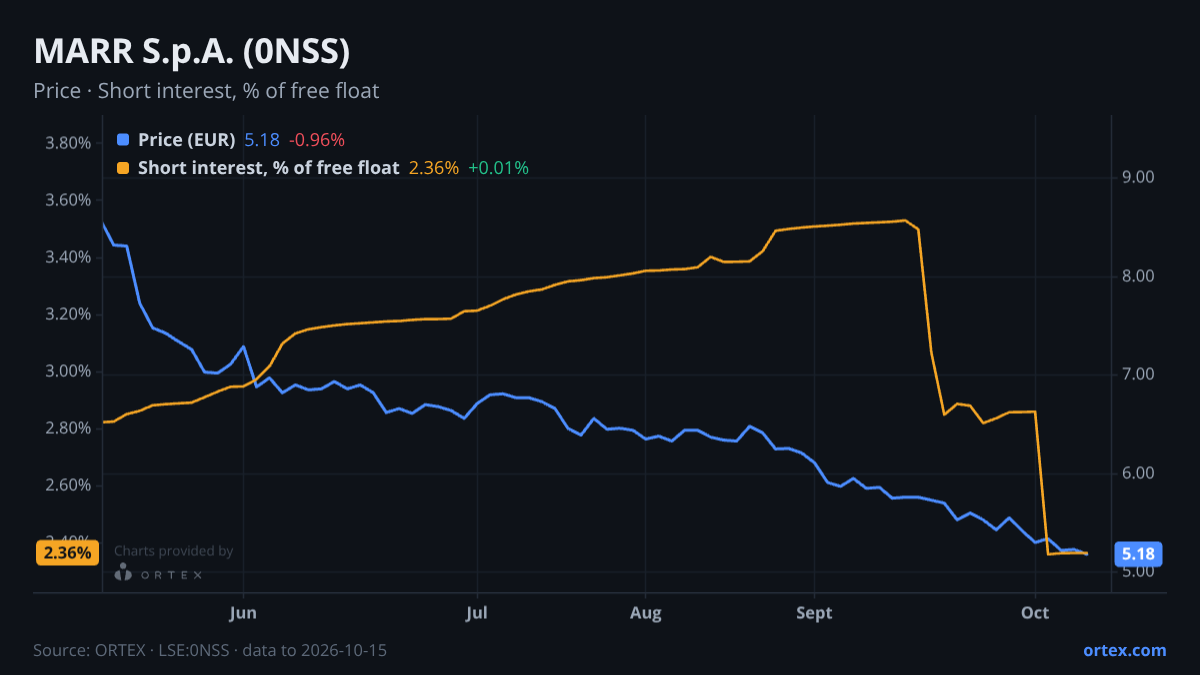Screen dimensions: 1200x675
Task: Click the 7.00 right axis label
Action: (x=1138, y=374)
